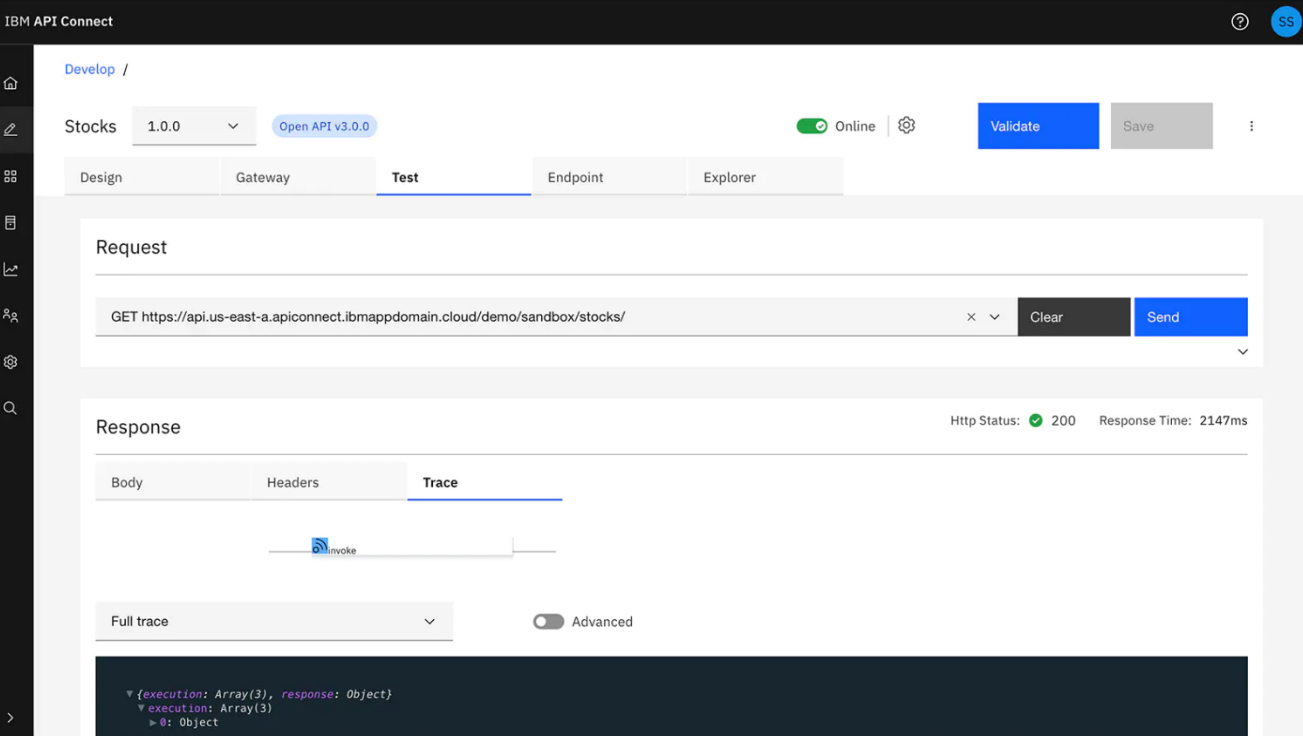The height and width of the screenshot is (736, 1303).
Task: Open the request URL dropdown arrow
Action: tap(995, 317)
